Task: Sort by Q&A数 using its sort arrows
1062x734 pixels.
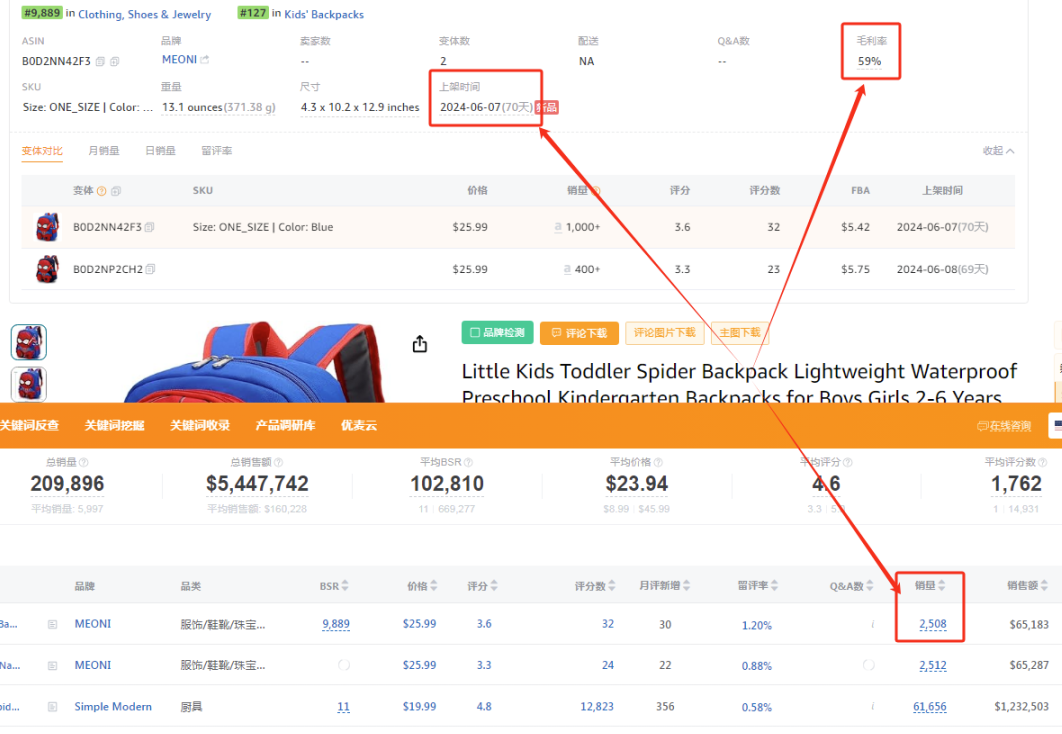Action: [x=870, y=586]
